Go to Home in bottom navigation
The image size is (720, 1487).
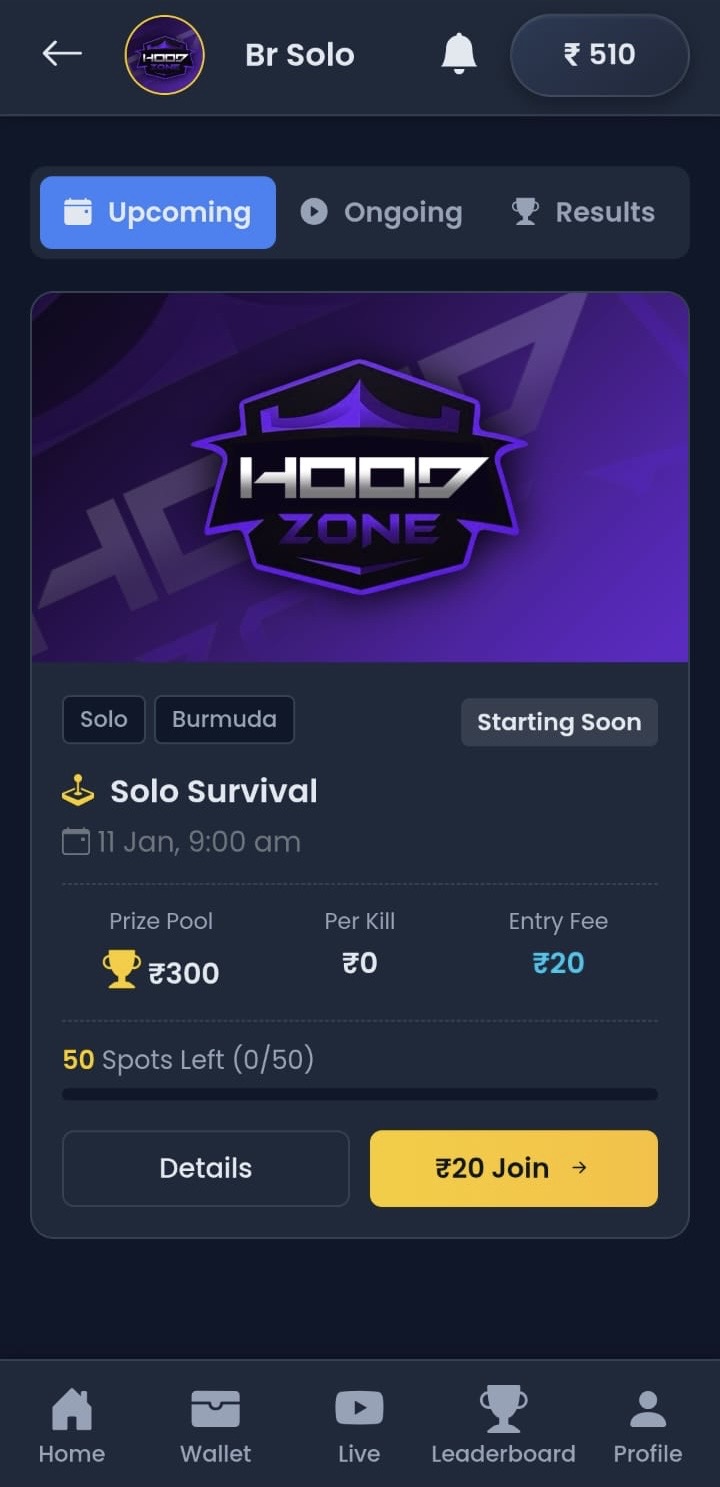tap(71, 1426)
